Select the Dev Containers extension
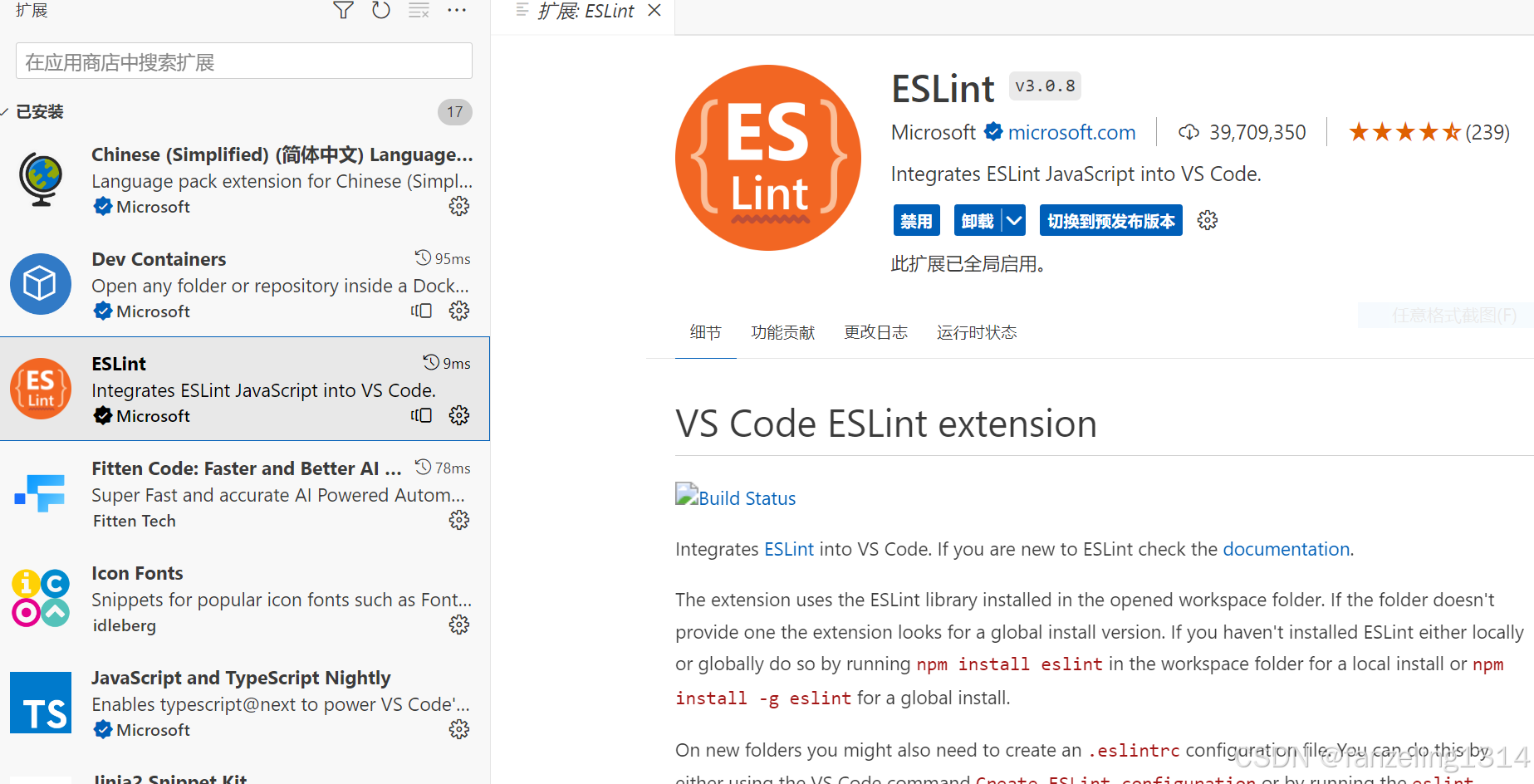The height and width of the screenshot is (784, 1534). [244, 285]
